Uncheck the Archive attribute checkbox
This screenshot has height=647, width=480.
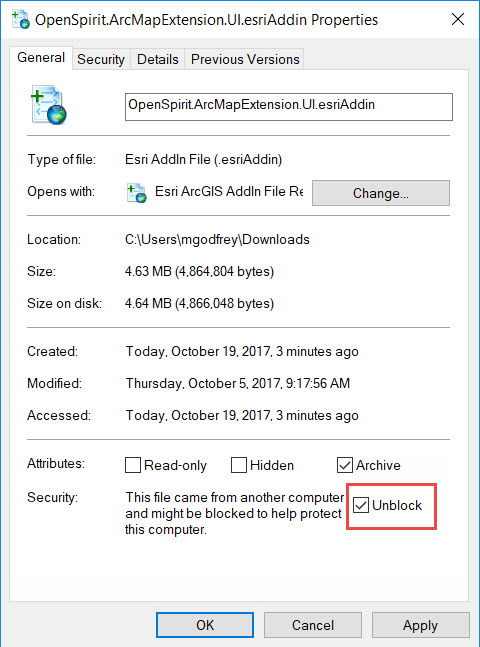[x=345, y=465]
